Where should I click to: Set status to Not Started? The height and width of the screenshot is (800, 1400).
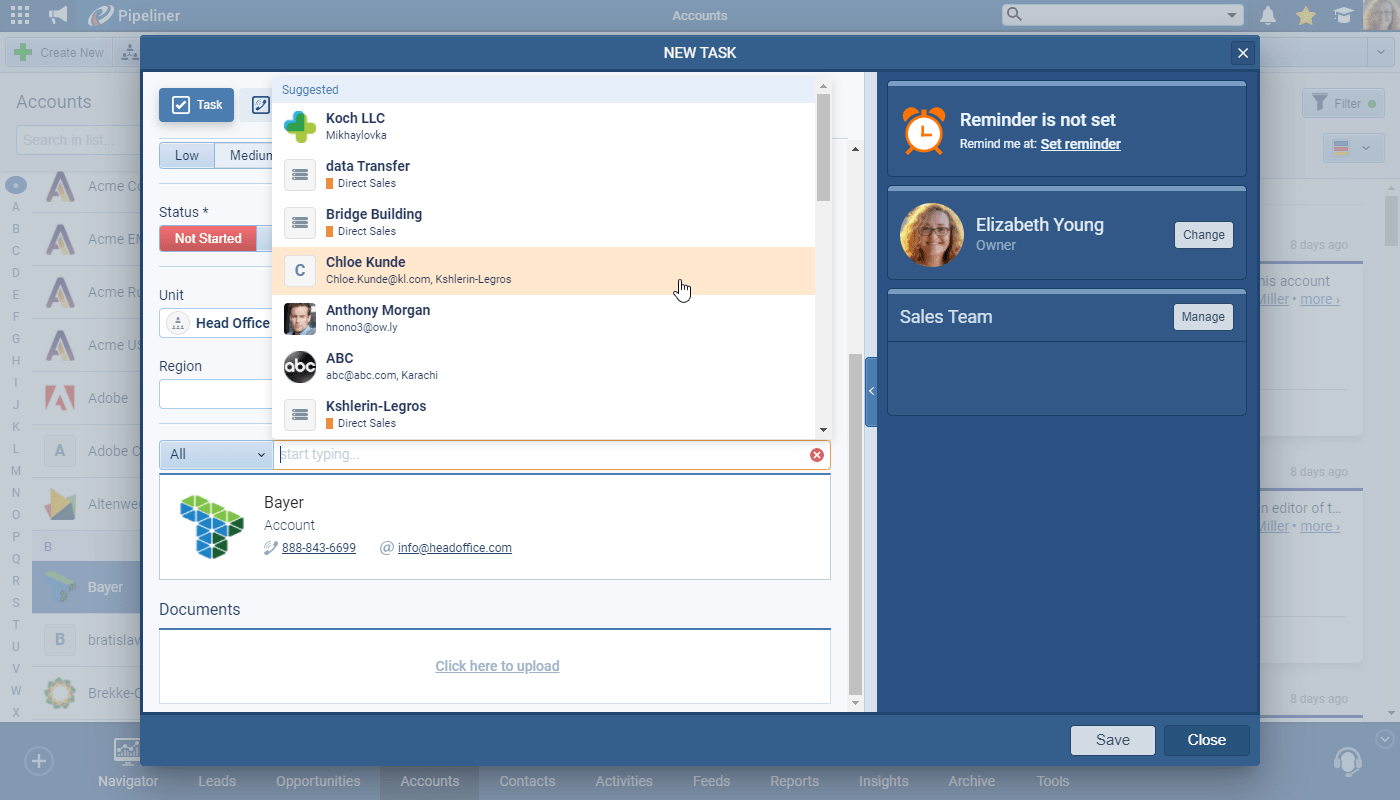click(208, 238)
